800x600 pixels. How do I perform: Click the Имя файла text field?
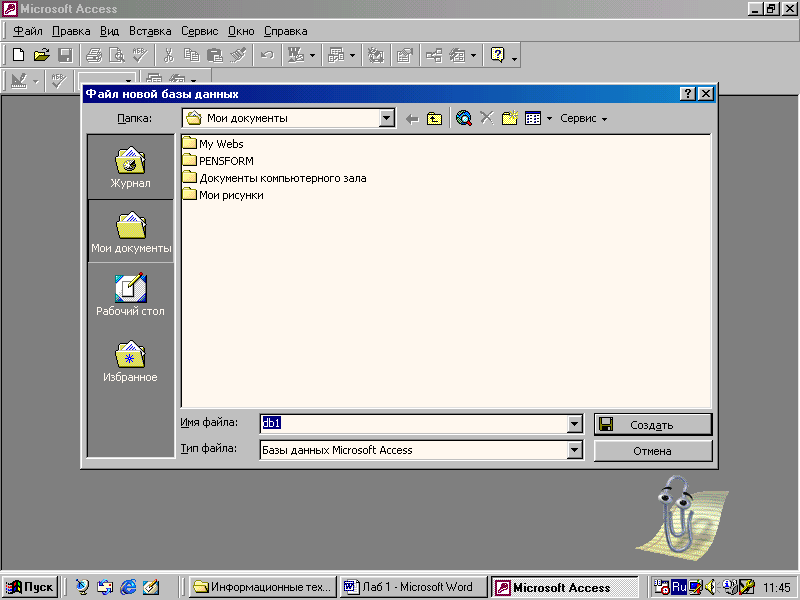tap(414, 423)
